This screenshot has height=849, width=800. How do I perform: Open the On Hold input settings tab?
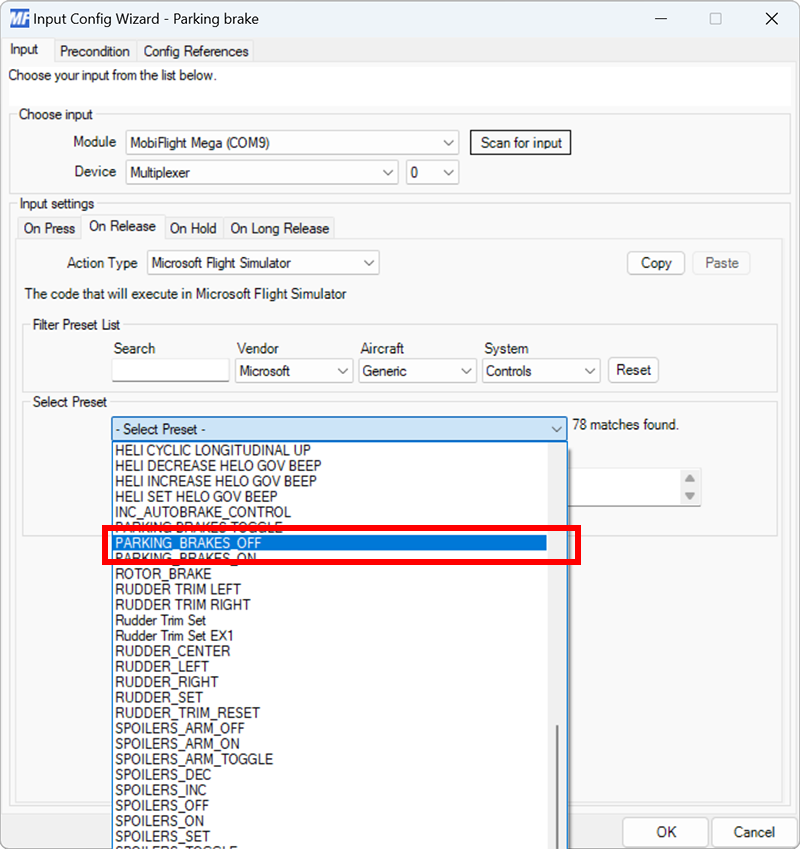tap(193, 228)
